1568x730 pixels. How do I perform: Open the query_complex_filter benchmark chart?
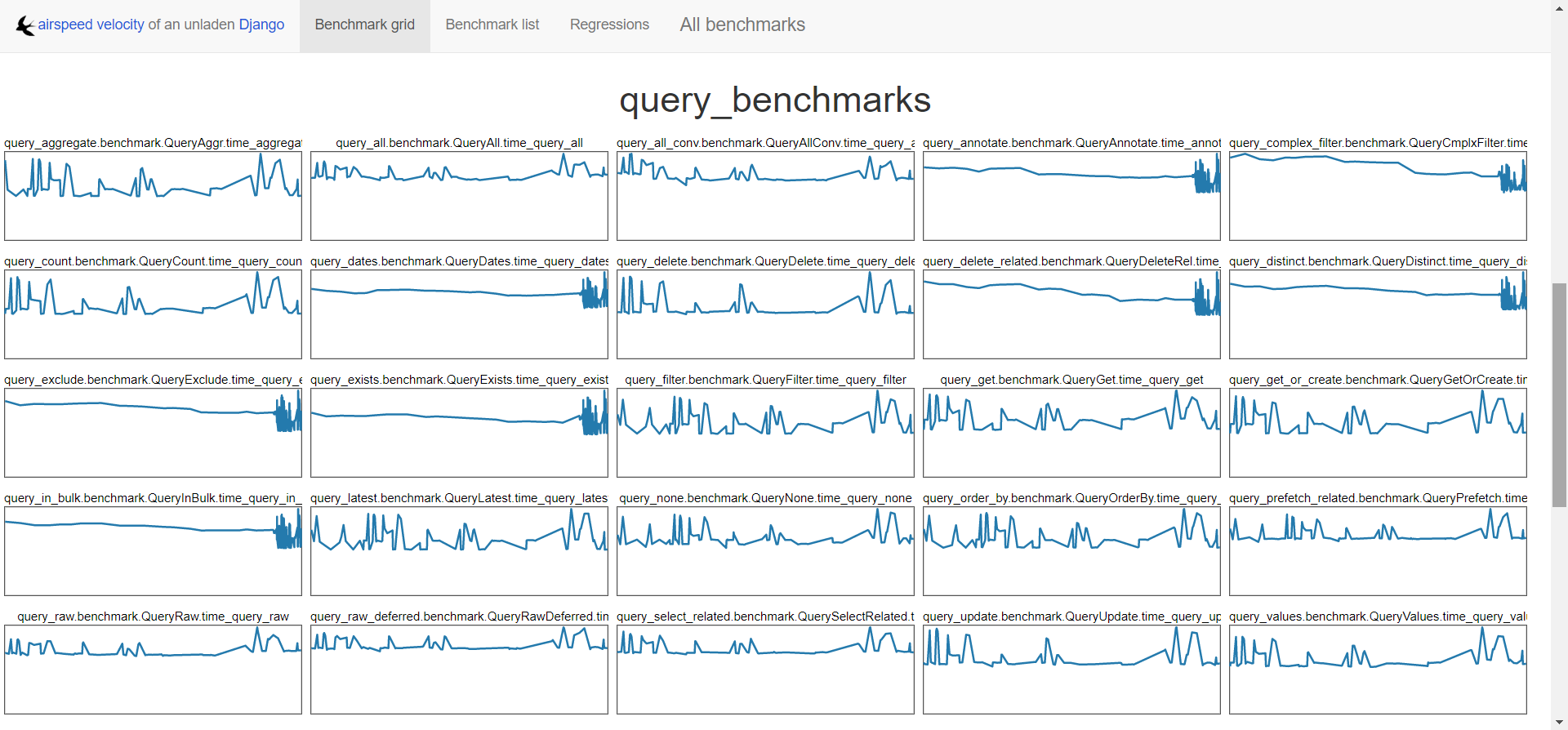coord(1378,196)
